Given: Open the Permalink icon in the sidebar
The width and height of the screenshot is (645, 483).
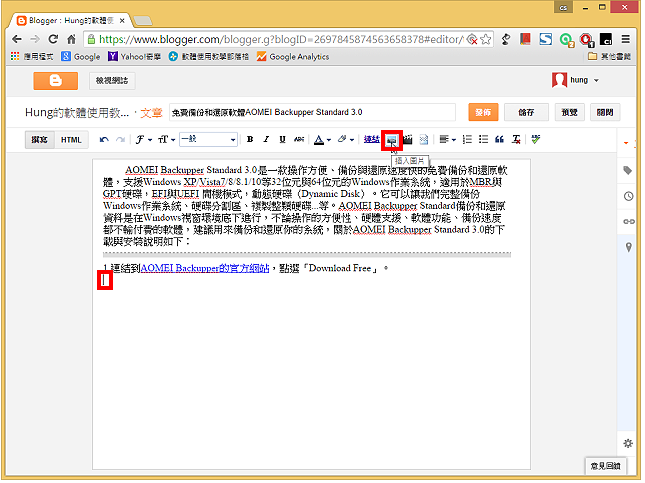Looking at the screenshot, I should point(629,222).
